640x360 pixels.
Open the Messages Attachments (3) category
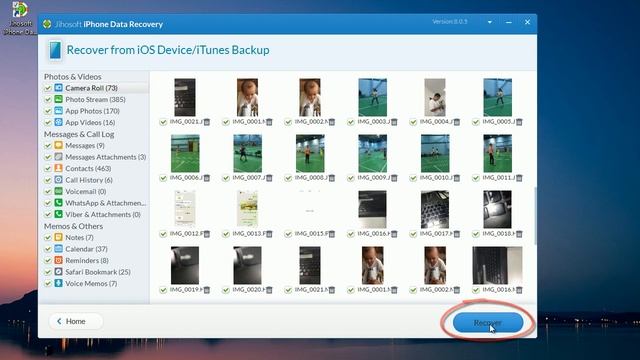pos(106,157)
